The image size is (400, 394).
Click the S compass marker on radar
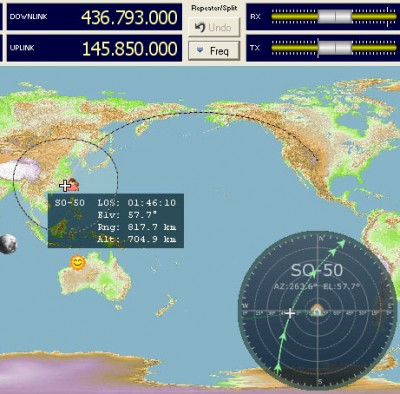point(320,382)
